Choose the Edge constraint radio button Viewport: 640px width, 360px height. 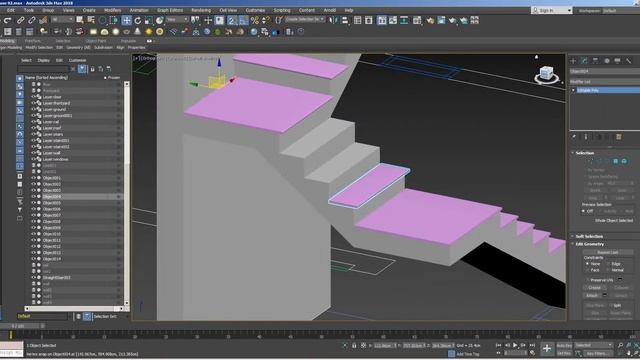pos(608,264)
